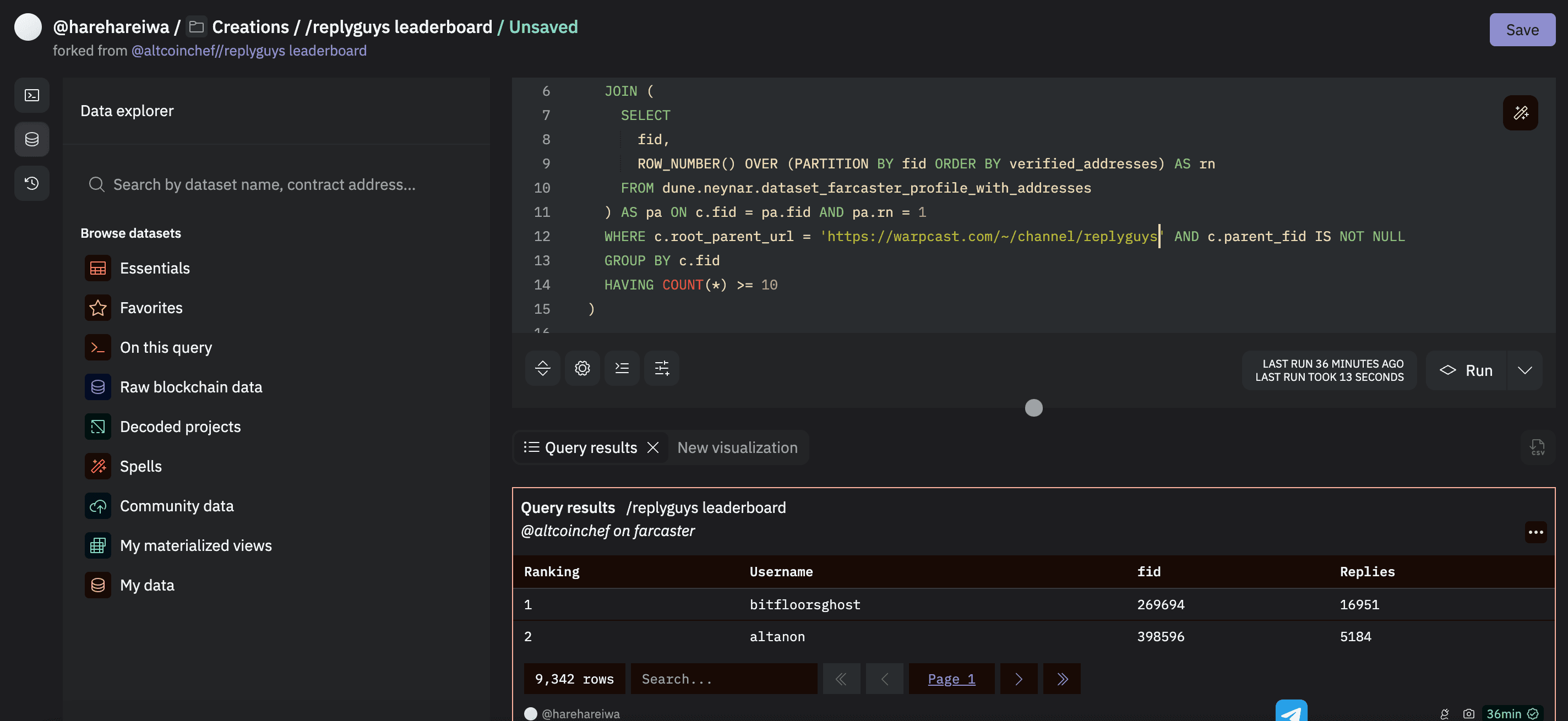Viewport: 1568px width, 721px height.
Task: Click the warpcast channel URL string in line 12
Action: pyautogui.click(x=992, y=236)
